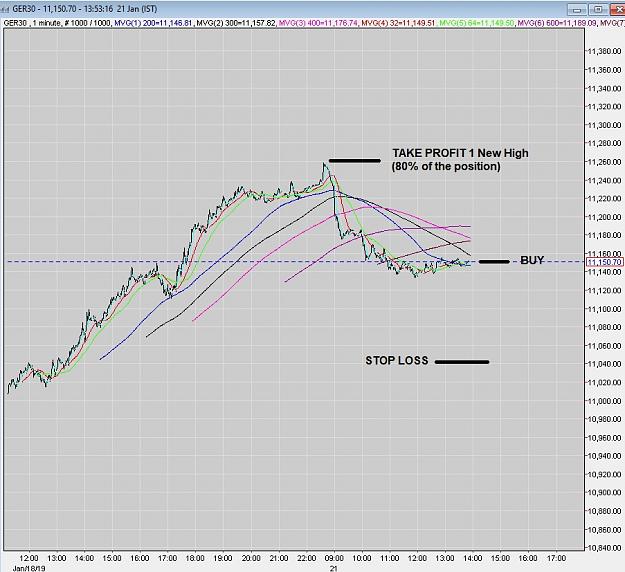This screenshot has height=572, width=625.
Task: Click the '11:00' time axis label
Action: [389, 558]
